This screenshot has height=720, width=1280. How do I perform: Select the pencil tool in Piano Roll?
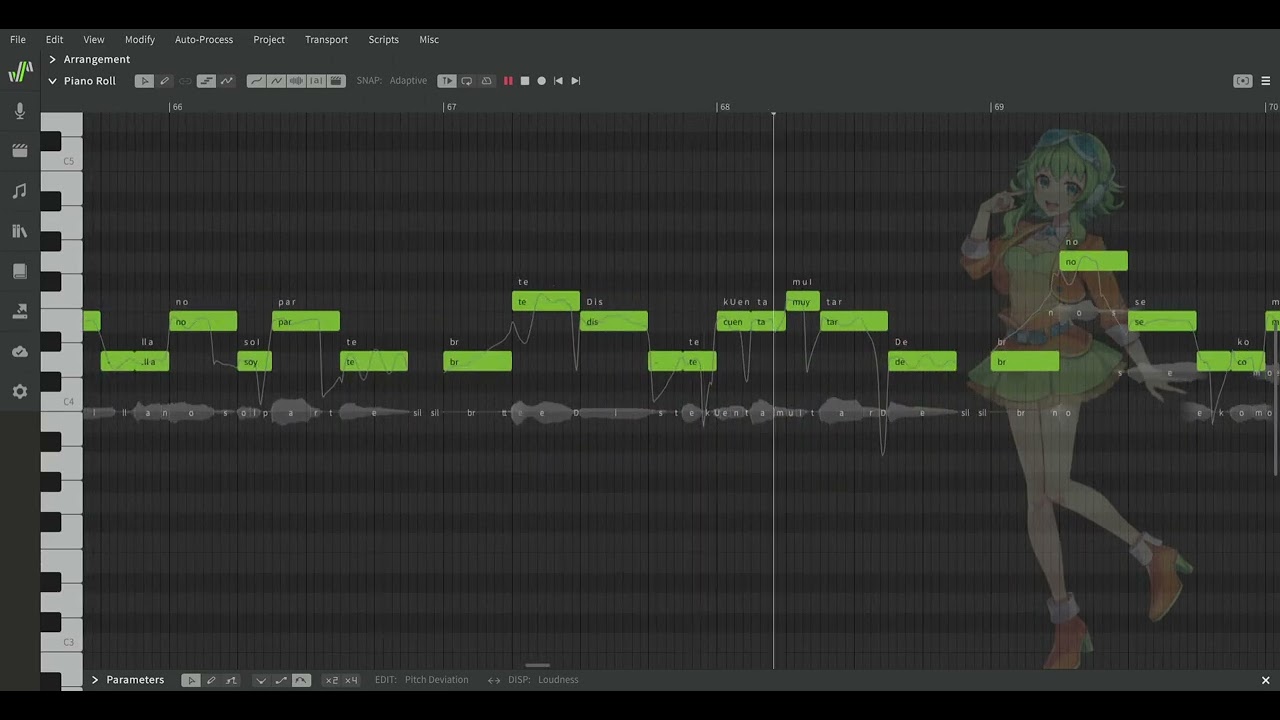[x=165, y=81]
